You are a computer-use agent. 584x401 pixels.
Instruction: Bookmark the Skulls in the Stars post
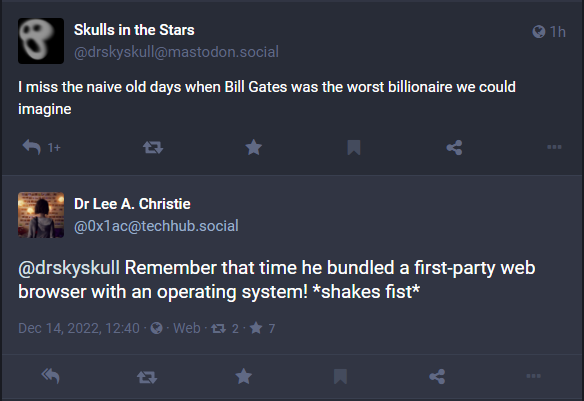click(353, 147)
